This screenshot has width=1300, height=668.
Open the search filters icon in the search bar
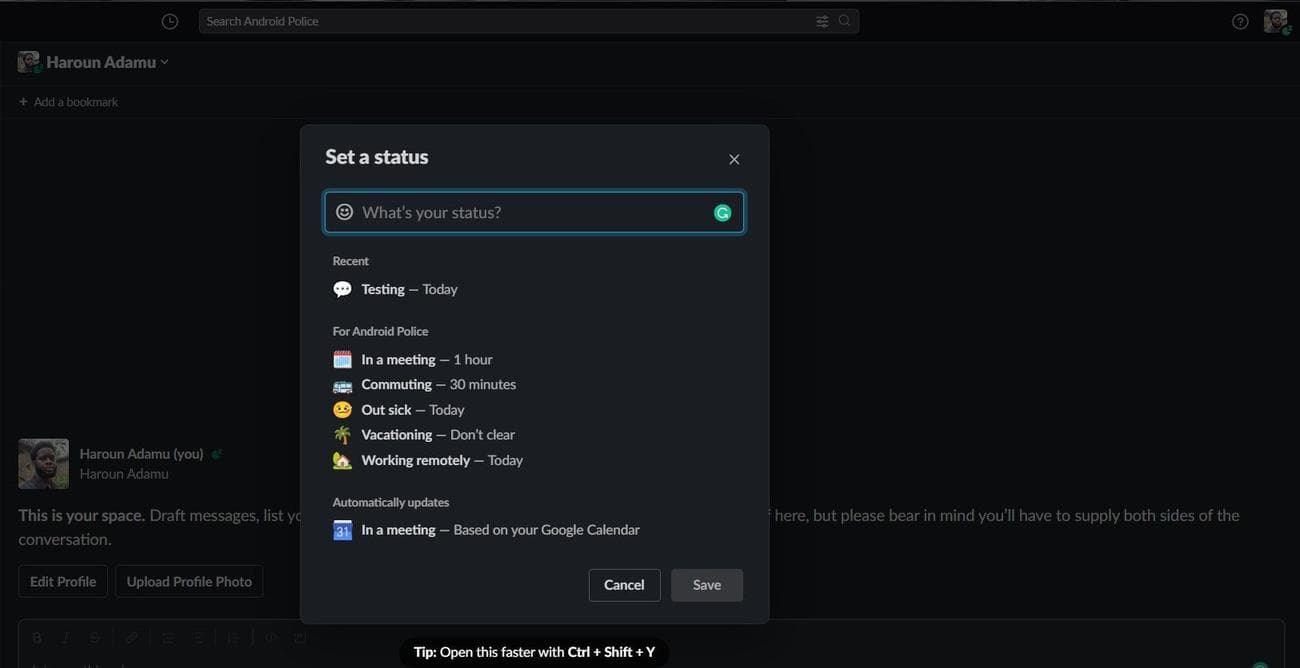tap(822, 20)
